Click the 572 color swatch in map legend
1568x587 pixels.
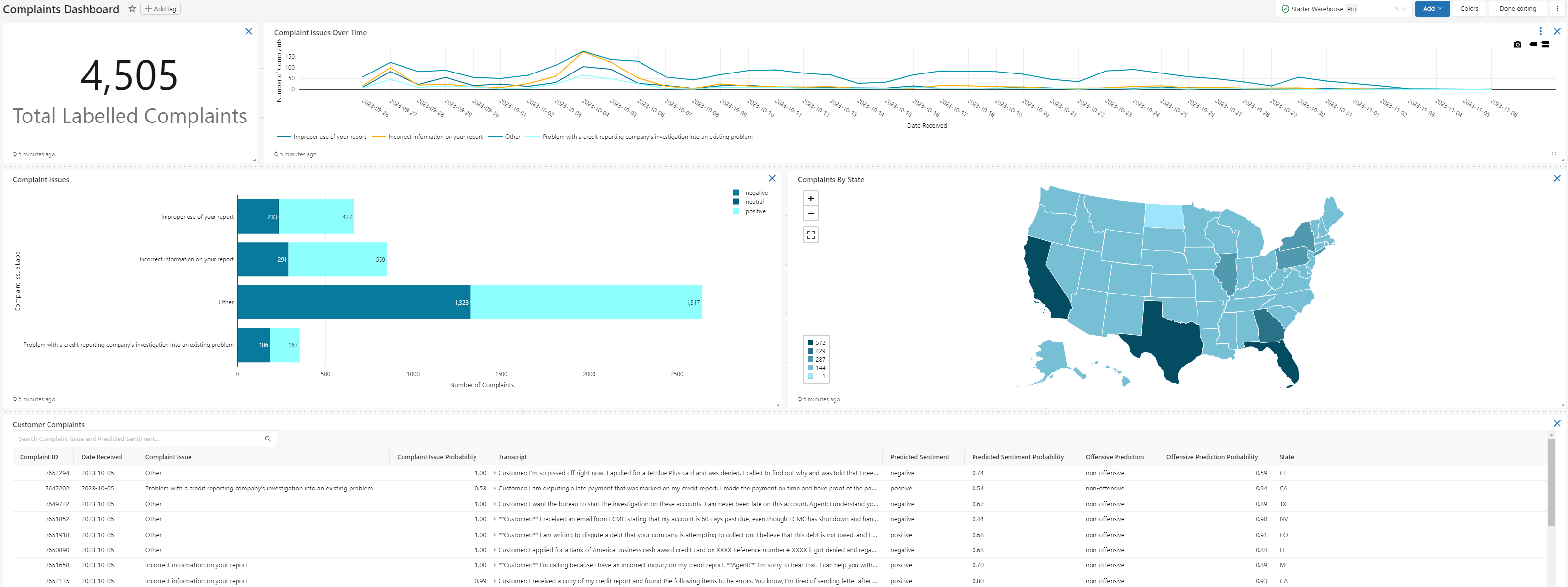coord(810,343)
